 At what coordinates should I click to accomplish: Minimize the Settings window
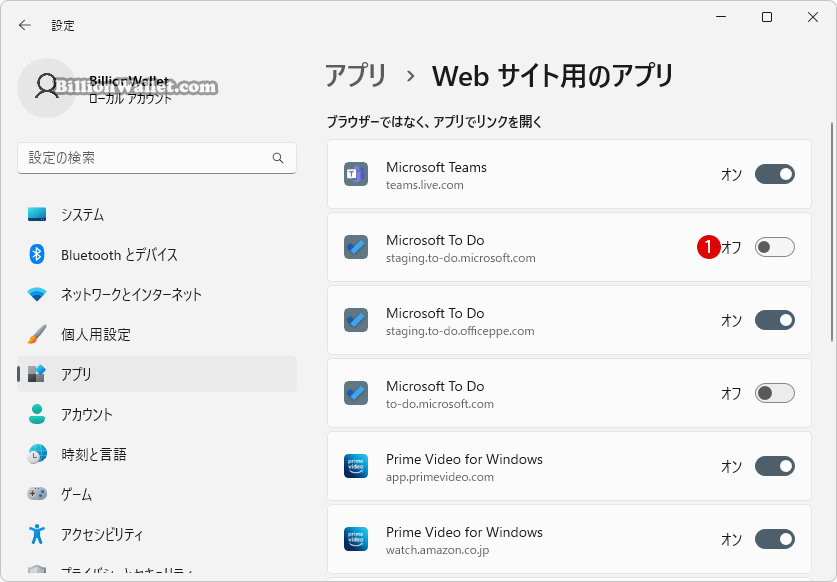[721, 17]
